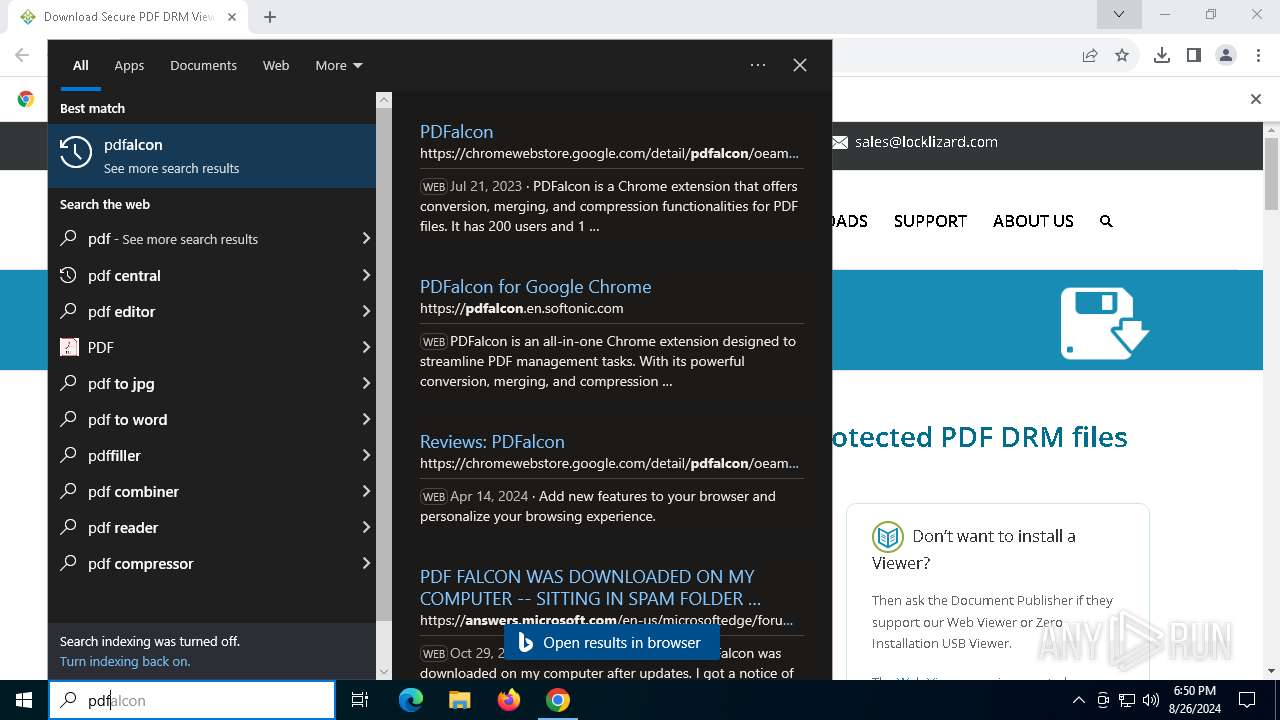
Task: Open Windows Start menu
Action: point(24,700)
